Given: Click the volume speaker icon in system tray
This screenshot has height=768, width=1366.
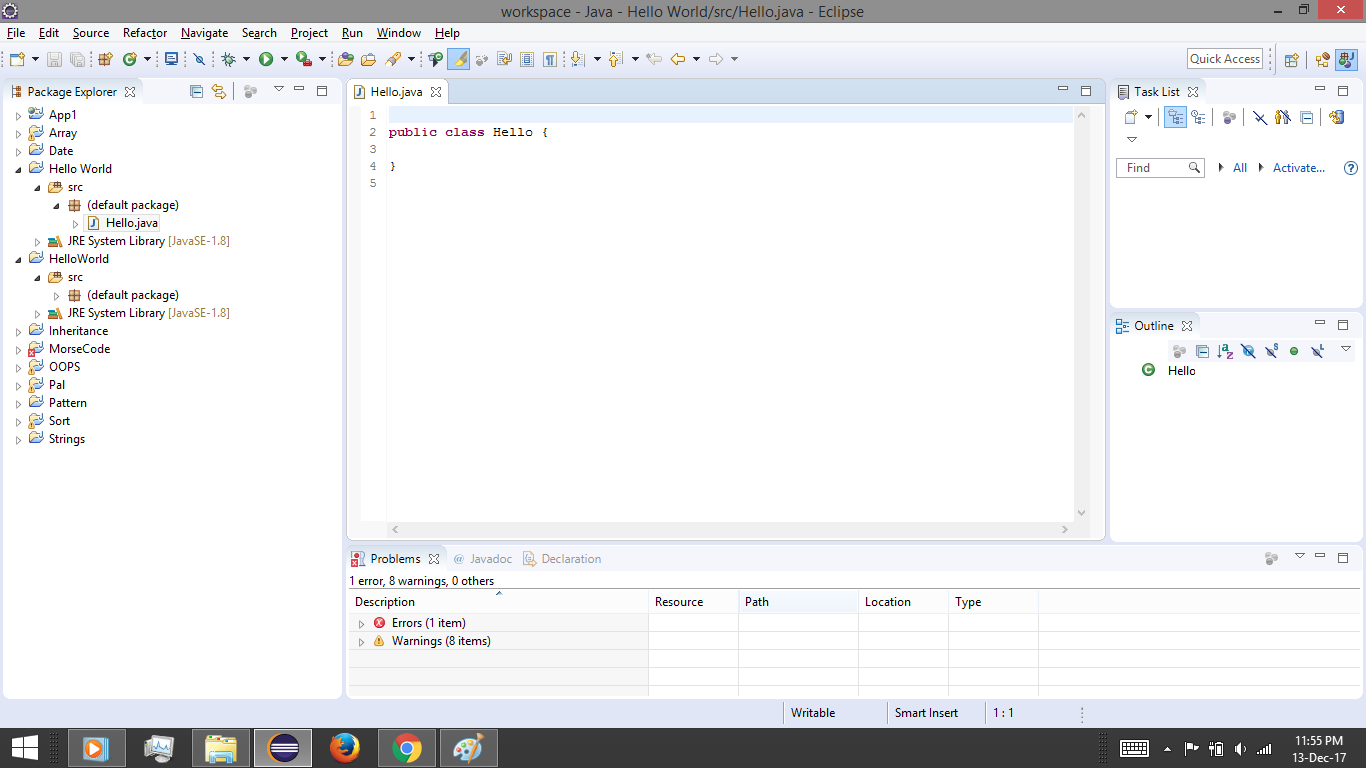Looking at the screenshot, I should coord(1241,748).
